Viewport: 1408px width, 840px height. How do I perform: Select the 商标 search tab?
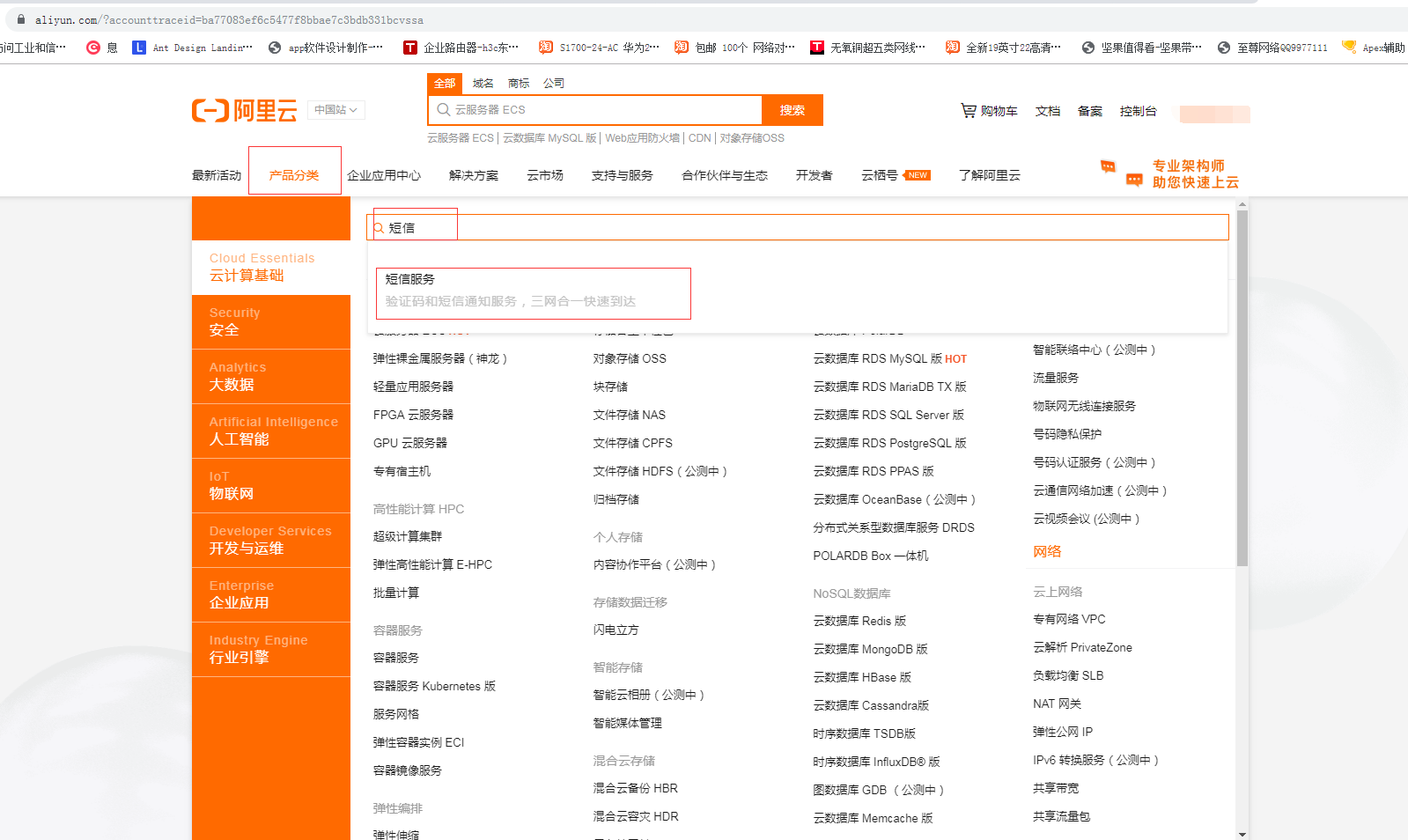click(519, 84)
